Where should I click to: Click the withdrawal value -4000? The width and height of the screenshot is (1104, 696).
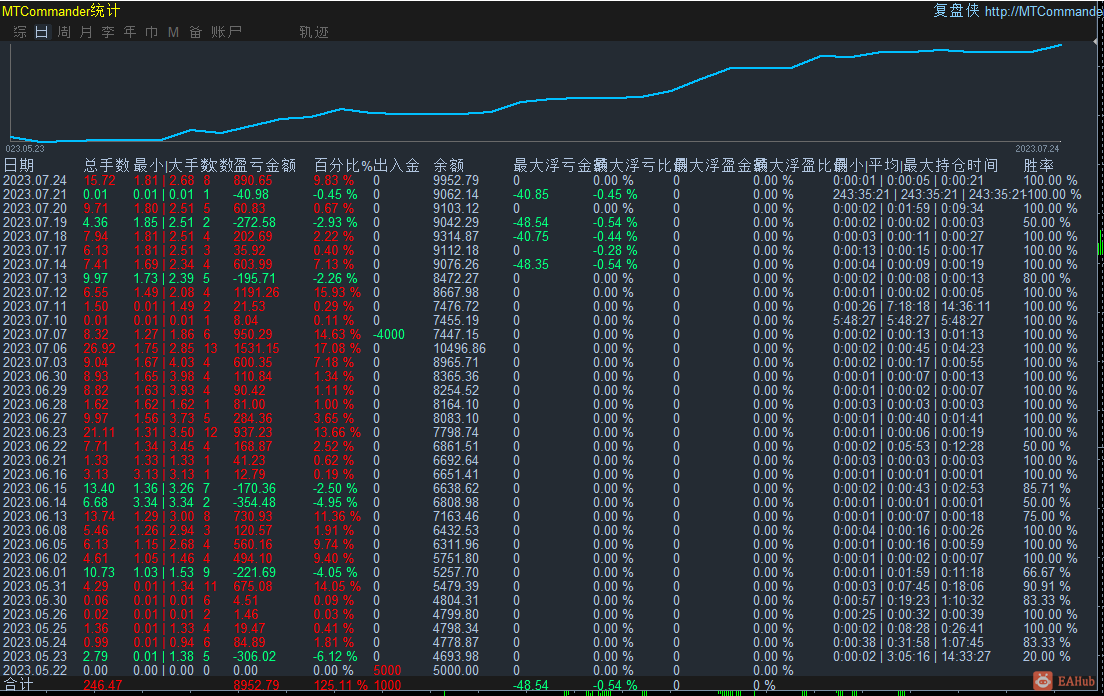point(389,334)
